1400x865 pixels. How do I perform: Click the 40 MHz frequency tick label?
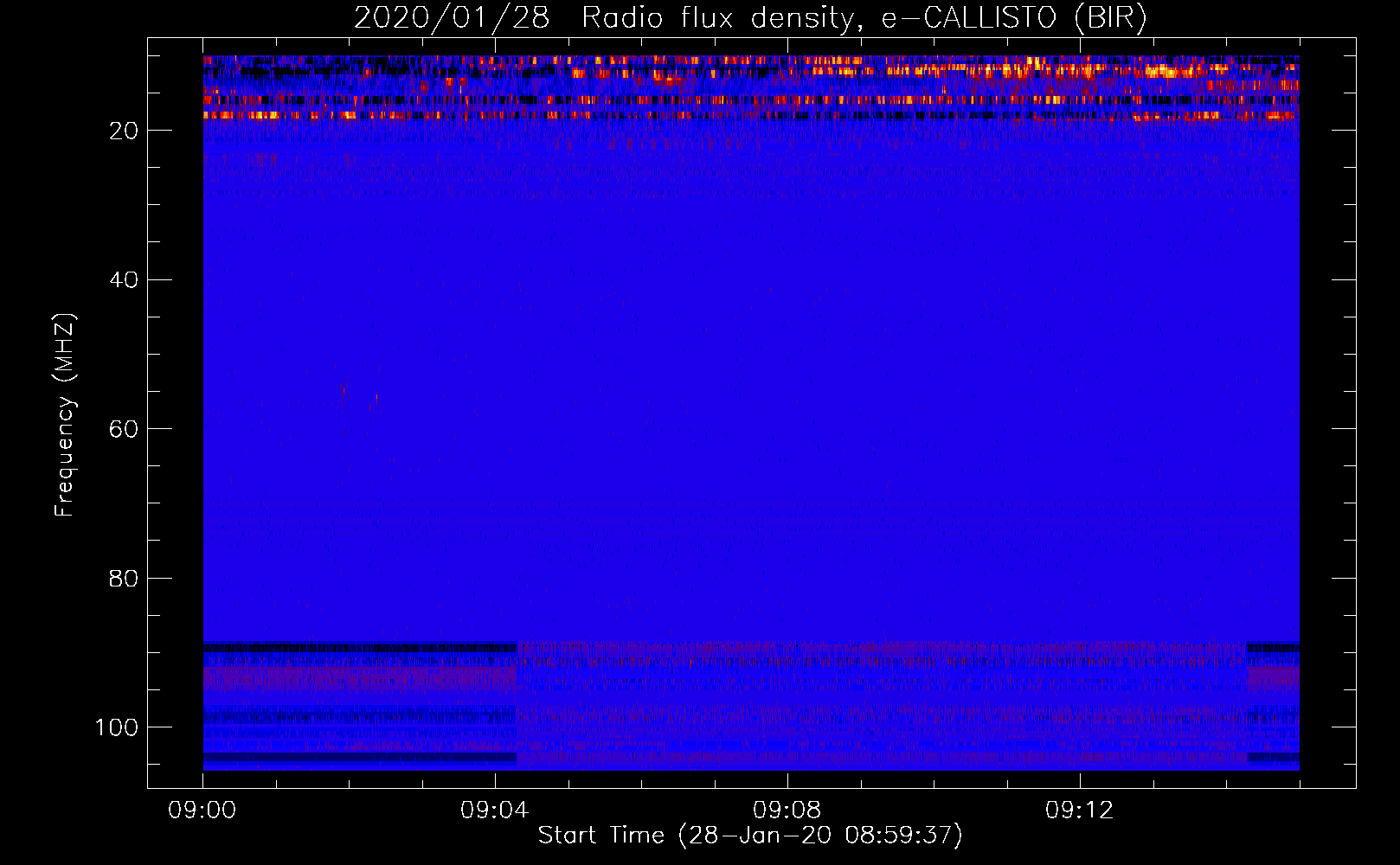pyautogui.click(x=124, y=280)
